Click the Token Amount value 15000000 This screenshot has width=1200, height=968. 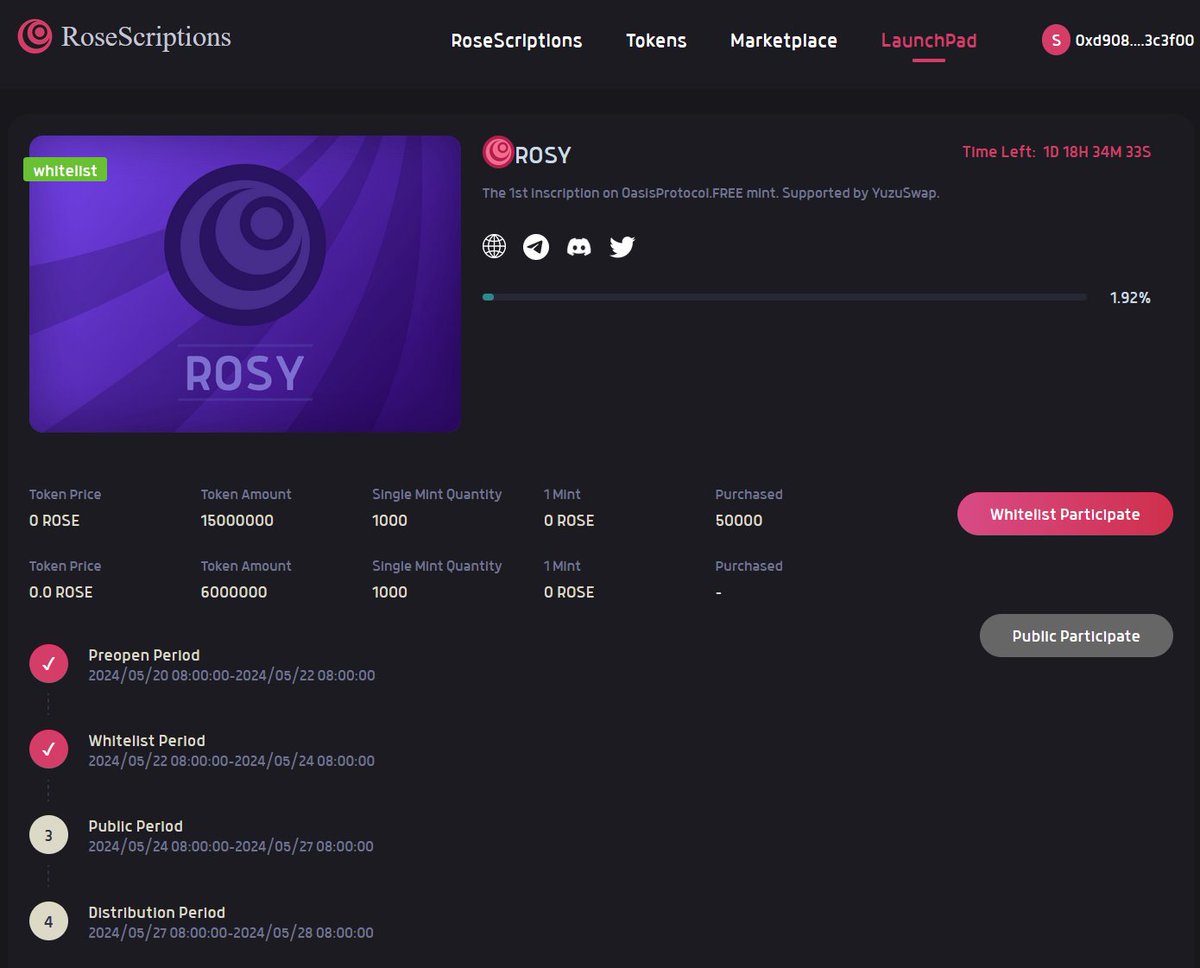pyautogui.click(x=237, y=520)
